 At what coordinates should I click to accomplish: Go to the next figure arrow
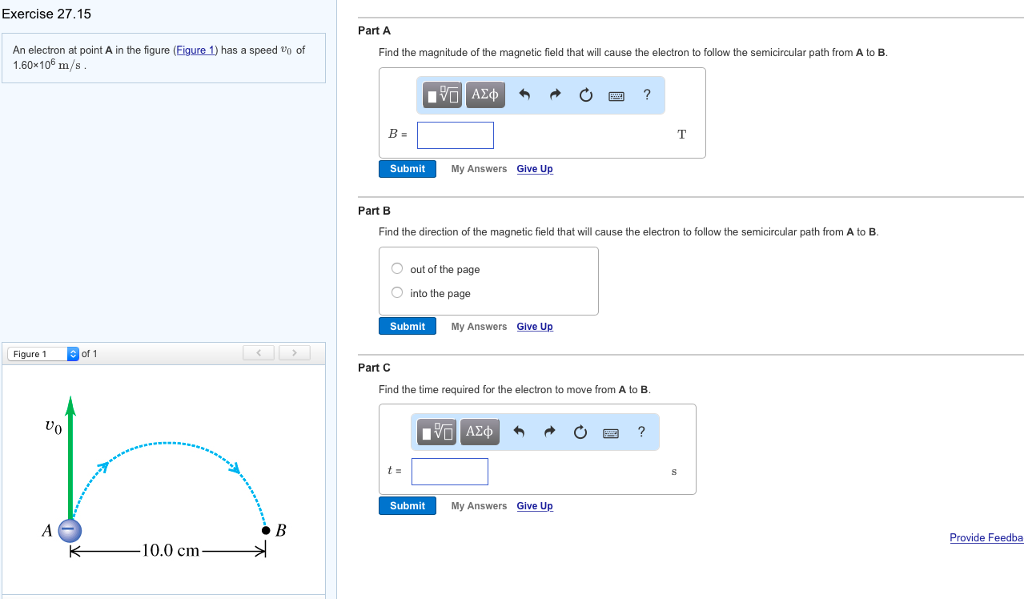[x=294, y=353]
